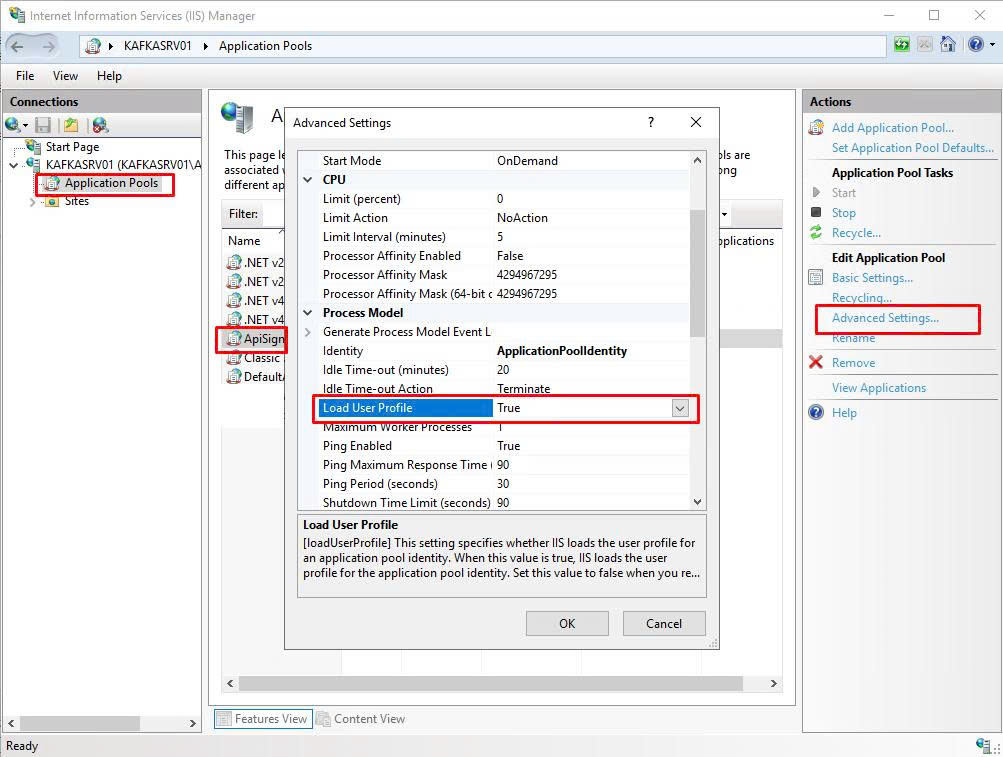Screen dimensions: 1003x757
Task: Click the refresh page icon in address bar
Action: pyautogui.click(x=902, y=45)
